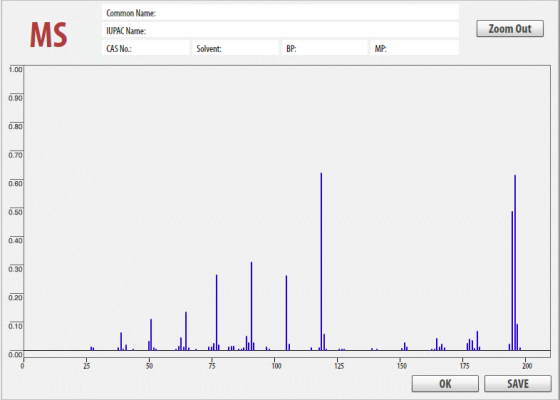Viewport: 560px width, 400px height.
Task: Click the y-axis label 0.60
Action: (x=15, y=183)
